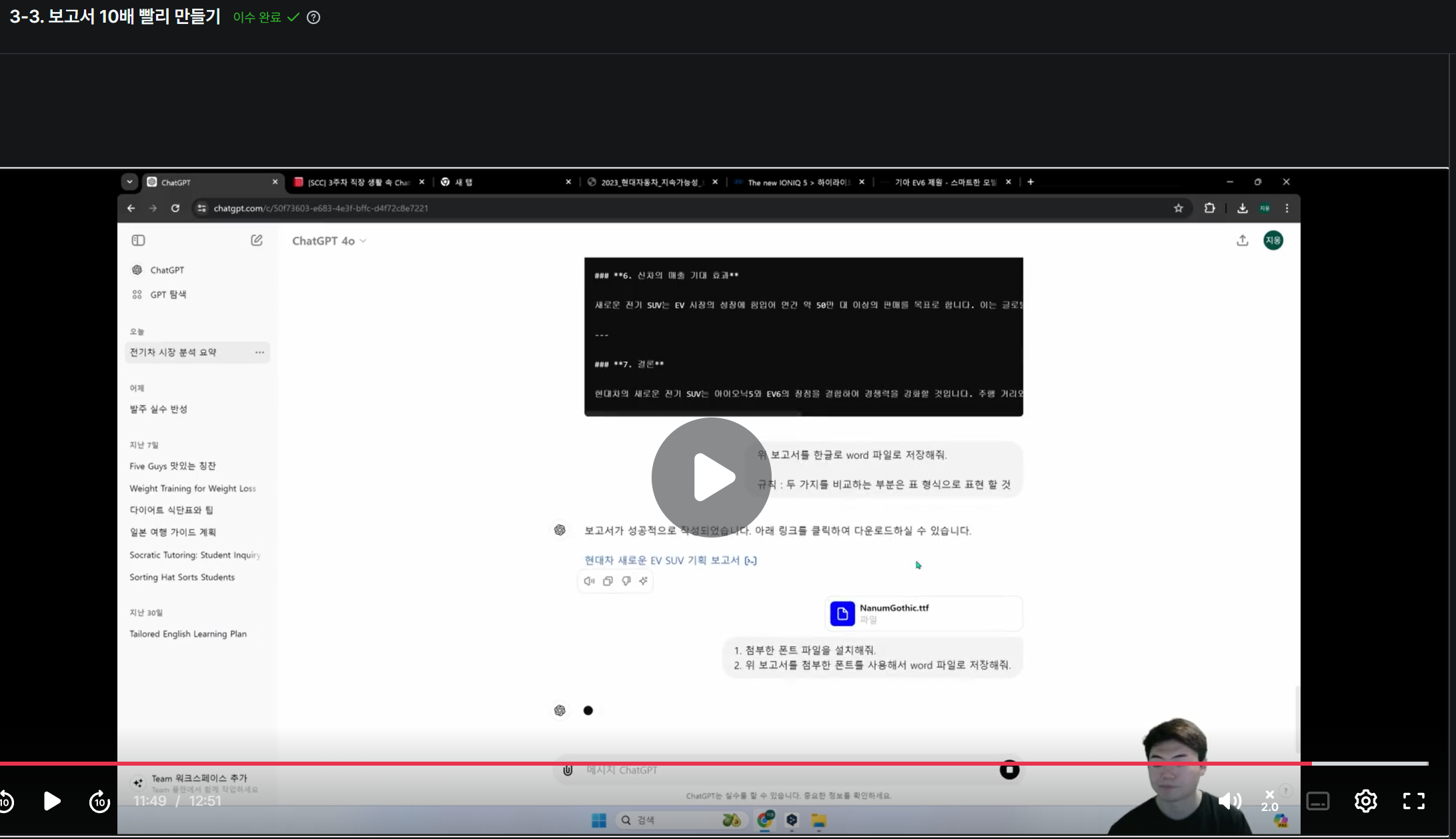This screenshot has height=839, width=1456.
Task: Open the green 지용 profile avatar
Action: coord(1273,240)
